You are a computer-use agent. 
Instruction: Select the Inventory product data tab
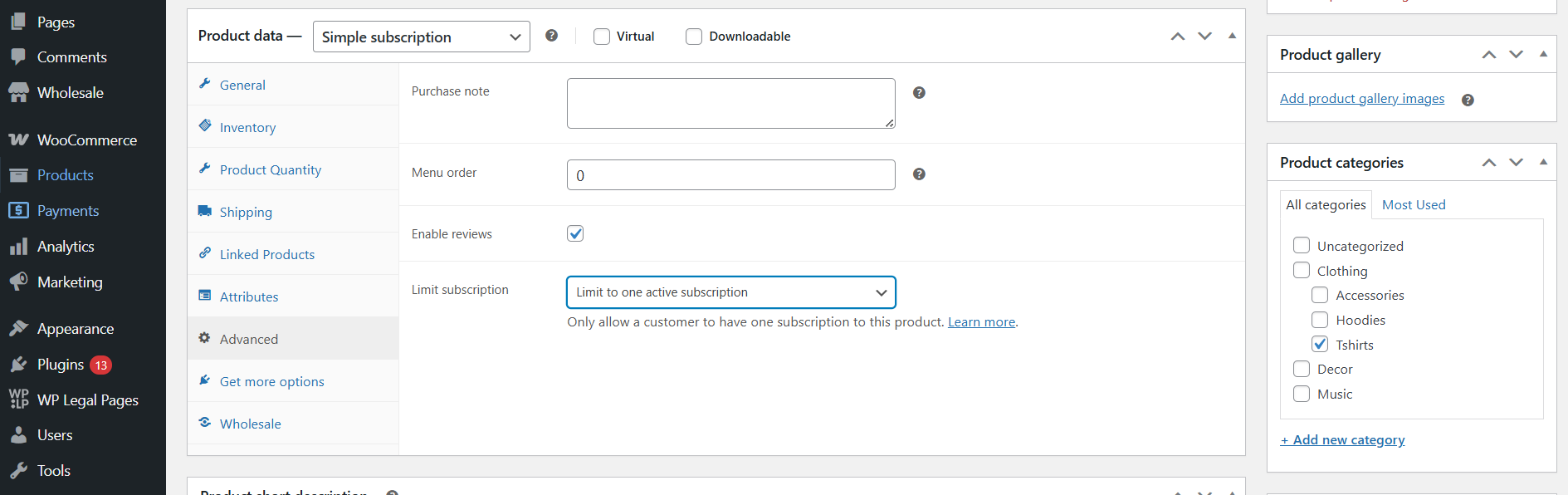pos(247,127)
